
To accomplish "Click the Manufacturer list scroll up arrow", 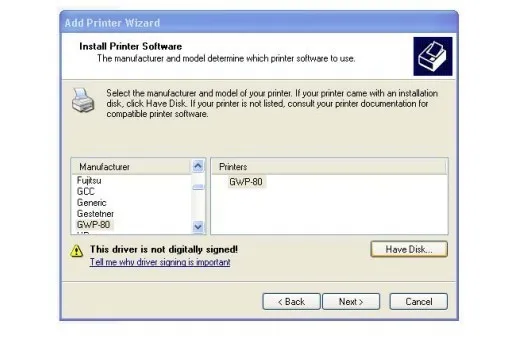I will click(198, 166).
